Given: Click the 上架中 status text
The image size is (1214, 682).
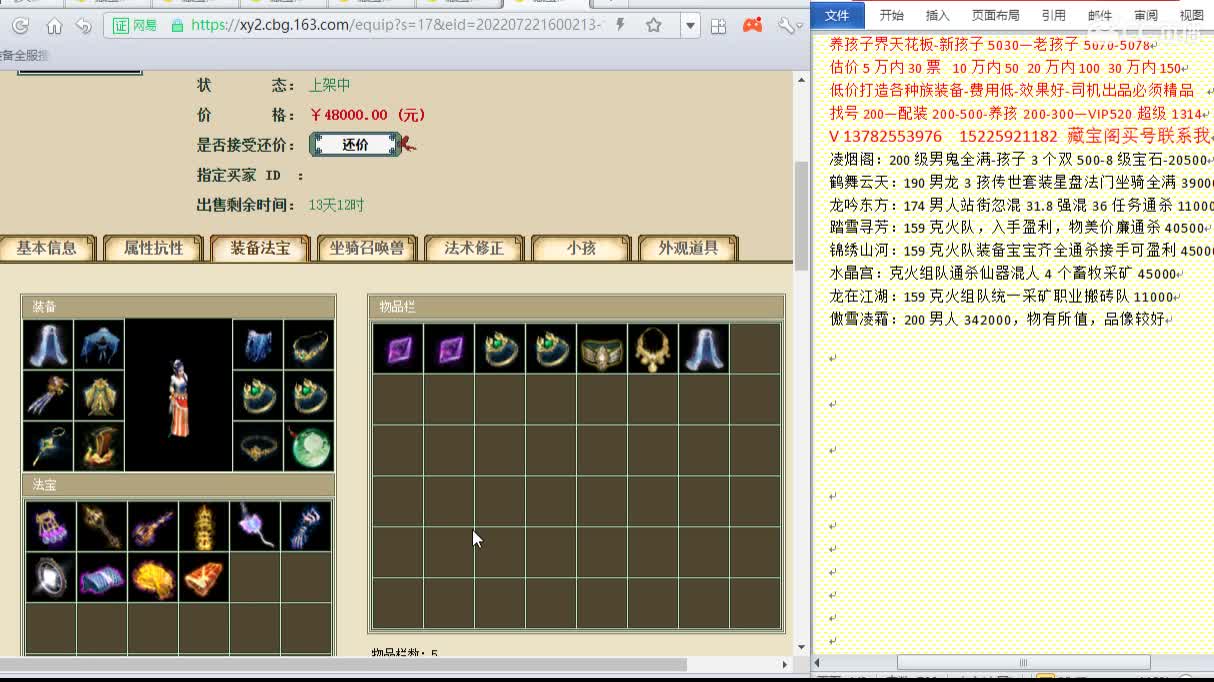Looking at the screenshot, I should 329,85.
